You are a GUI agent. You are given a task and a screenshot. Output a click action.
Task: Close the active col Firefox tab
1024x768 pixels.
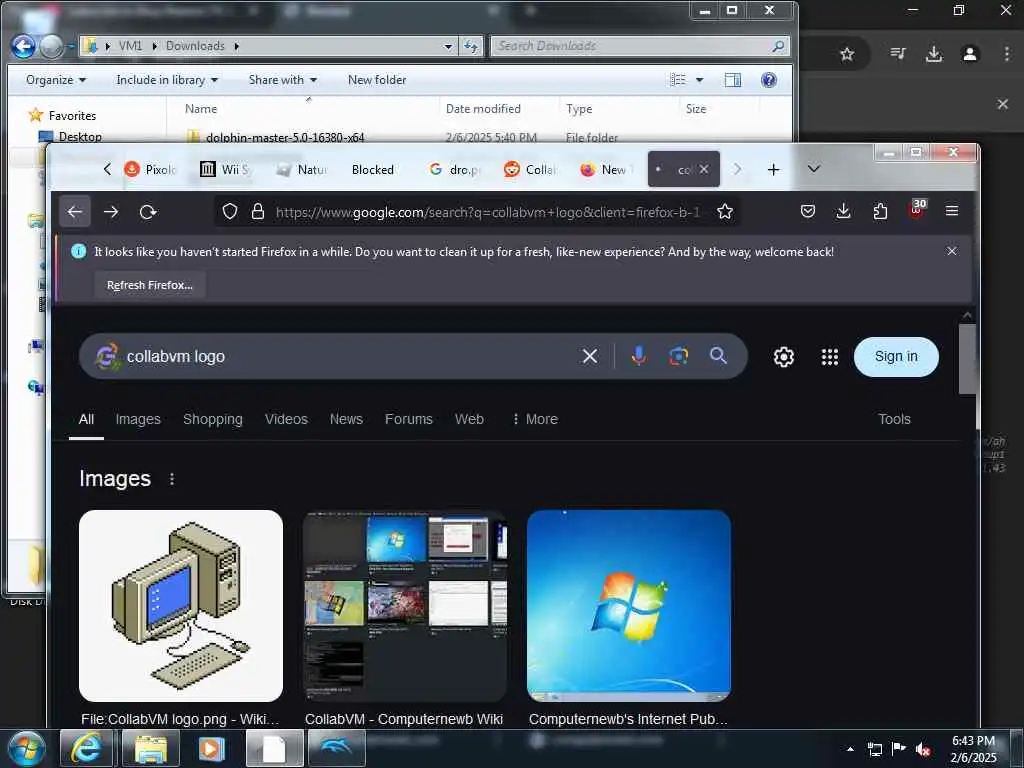click(x=704, y=169)
